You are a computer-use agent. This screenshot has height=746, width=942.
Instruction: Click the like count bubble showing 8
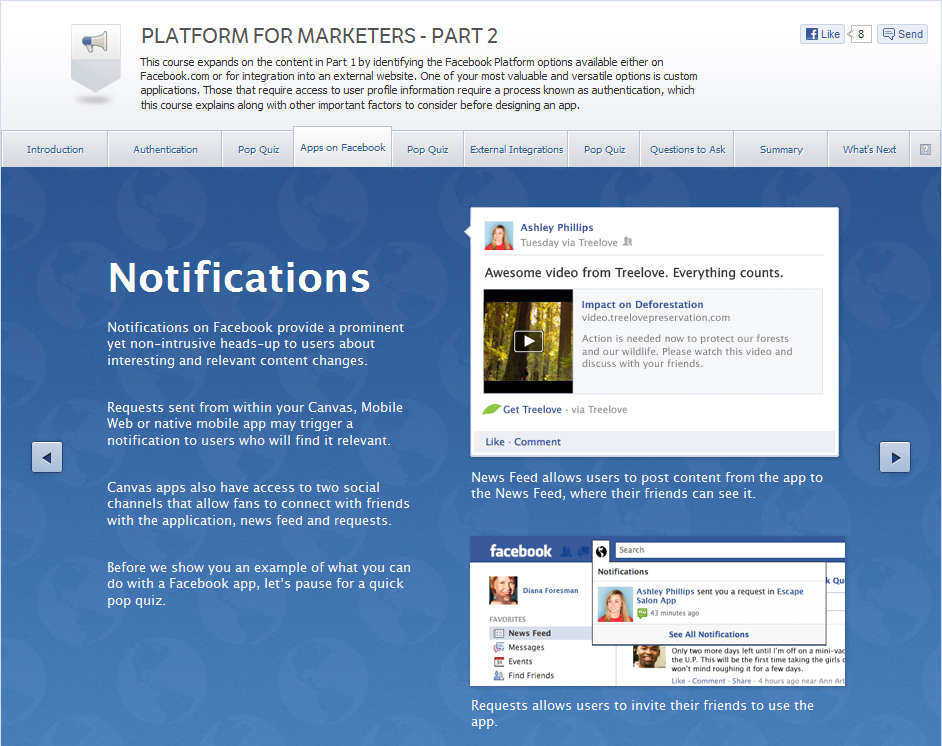(x=860, y=34)
